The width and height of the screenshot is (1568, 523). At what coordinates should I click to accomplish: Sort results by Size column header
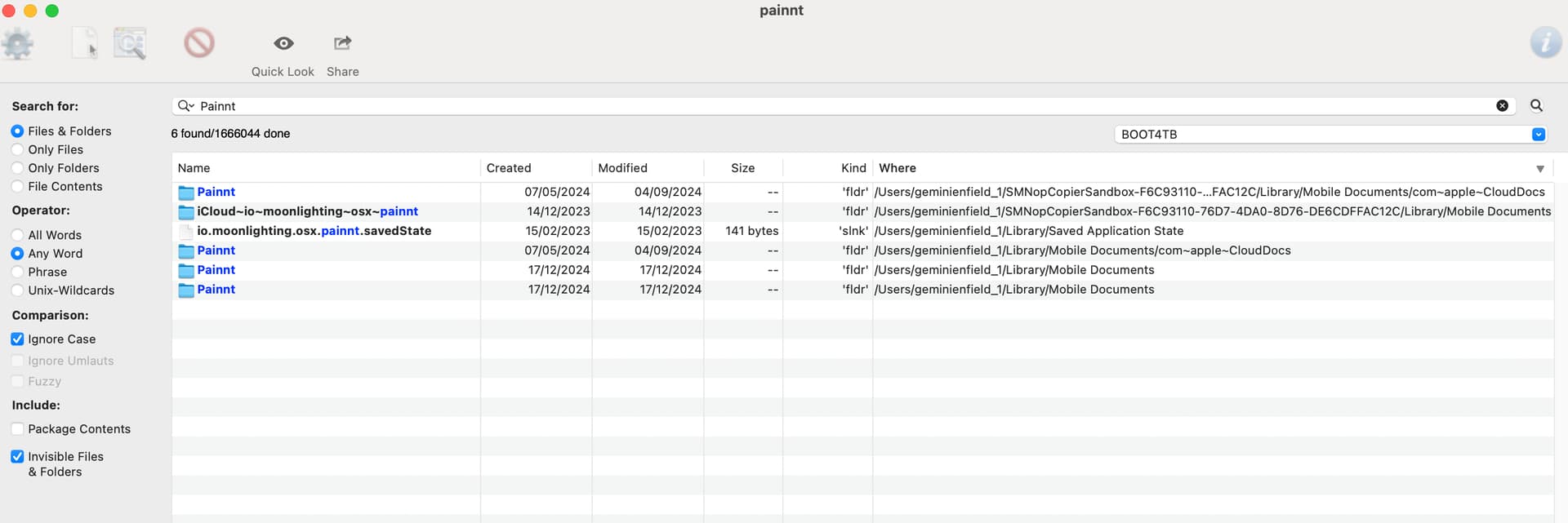pyautogui.click(x=742, y=168)
